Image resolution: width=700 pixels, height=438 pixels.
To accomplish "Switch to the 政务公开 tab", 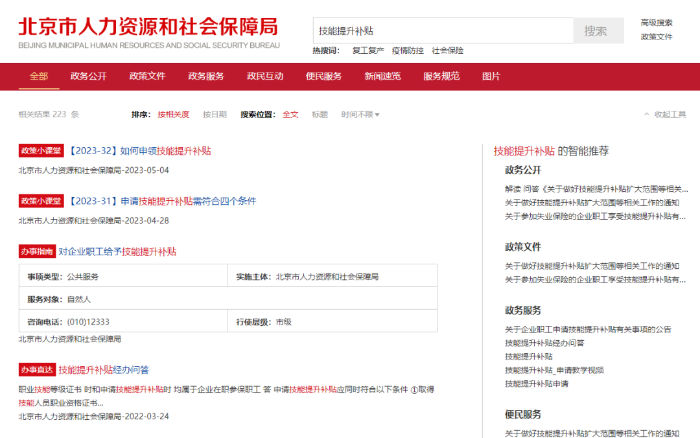I will 88,76.
